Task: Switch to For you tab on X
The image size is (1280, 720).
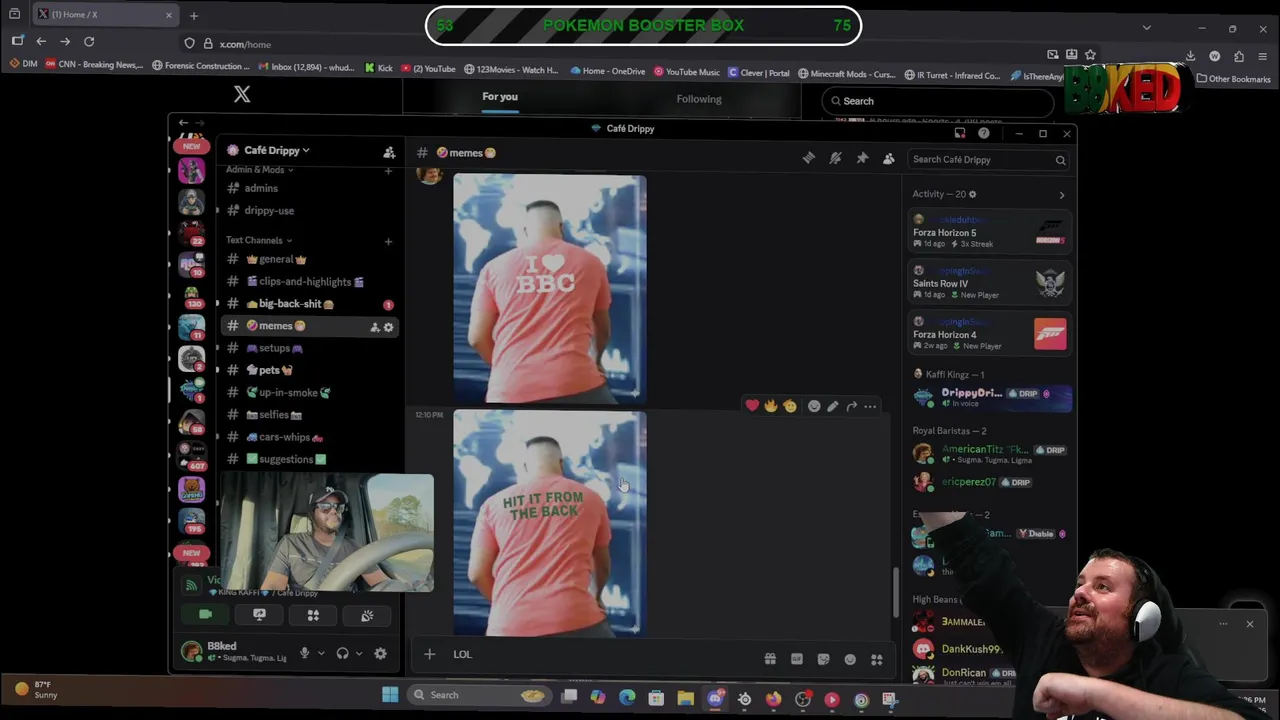Action: coord(500,97)
